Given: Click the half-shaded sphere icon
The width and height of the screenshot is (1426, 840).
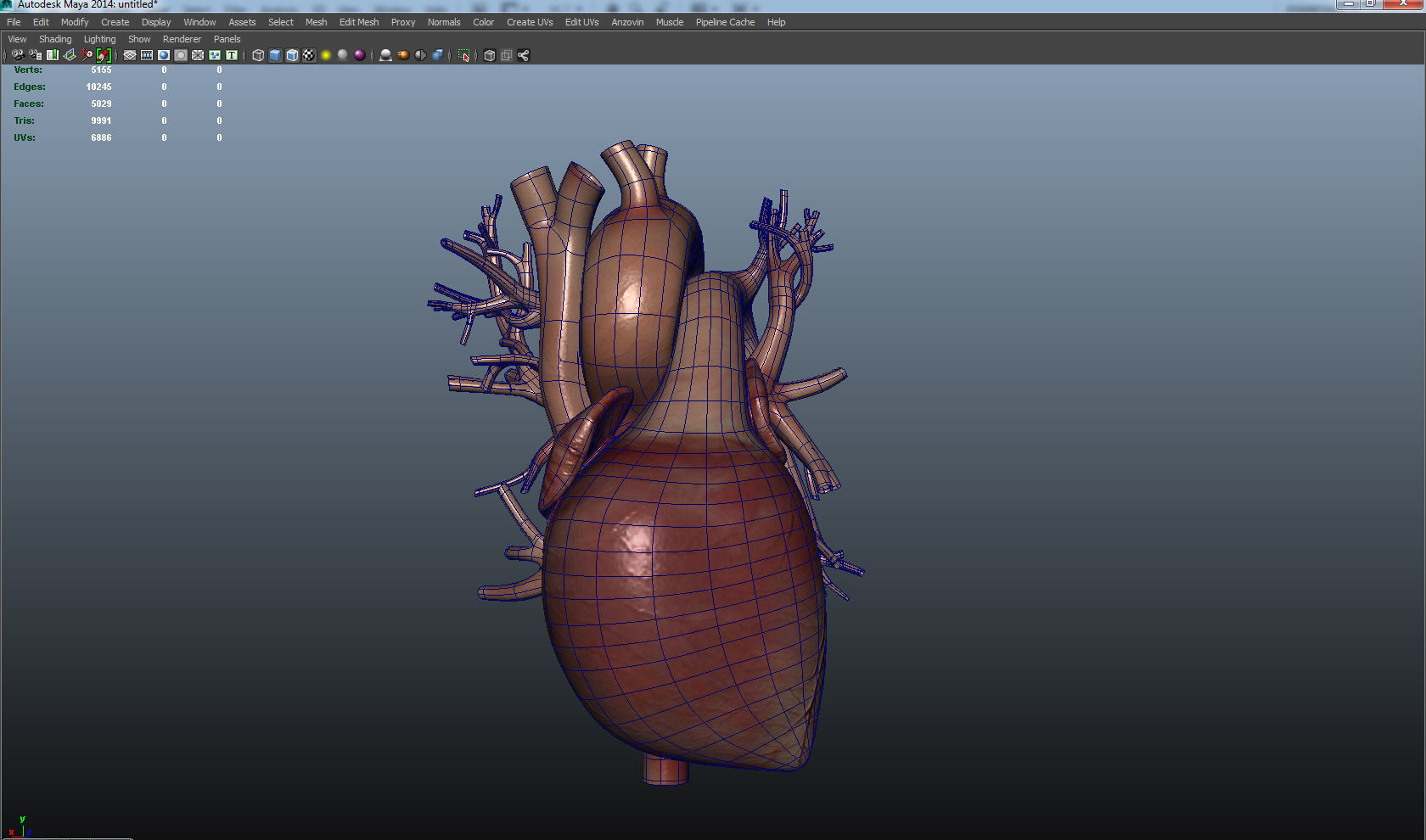Looking at the screenshot, I should pyautogui.click(x=421, y=55).
